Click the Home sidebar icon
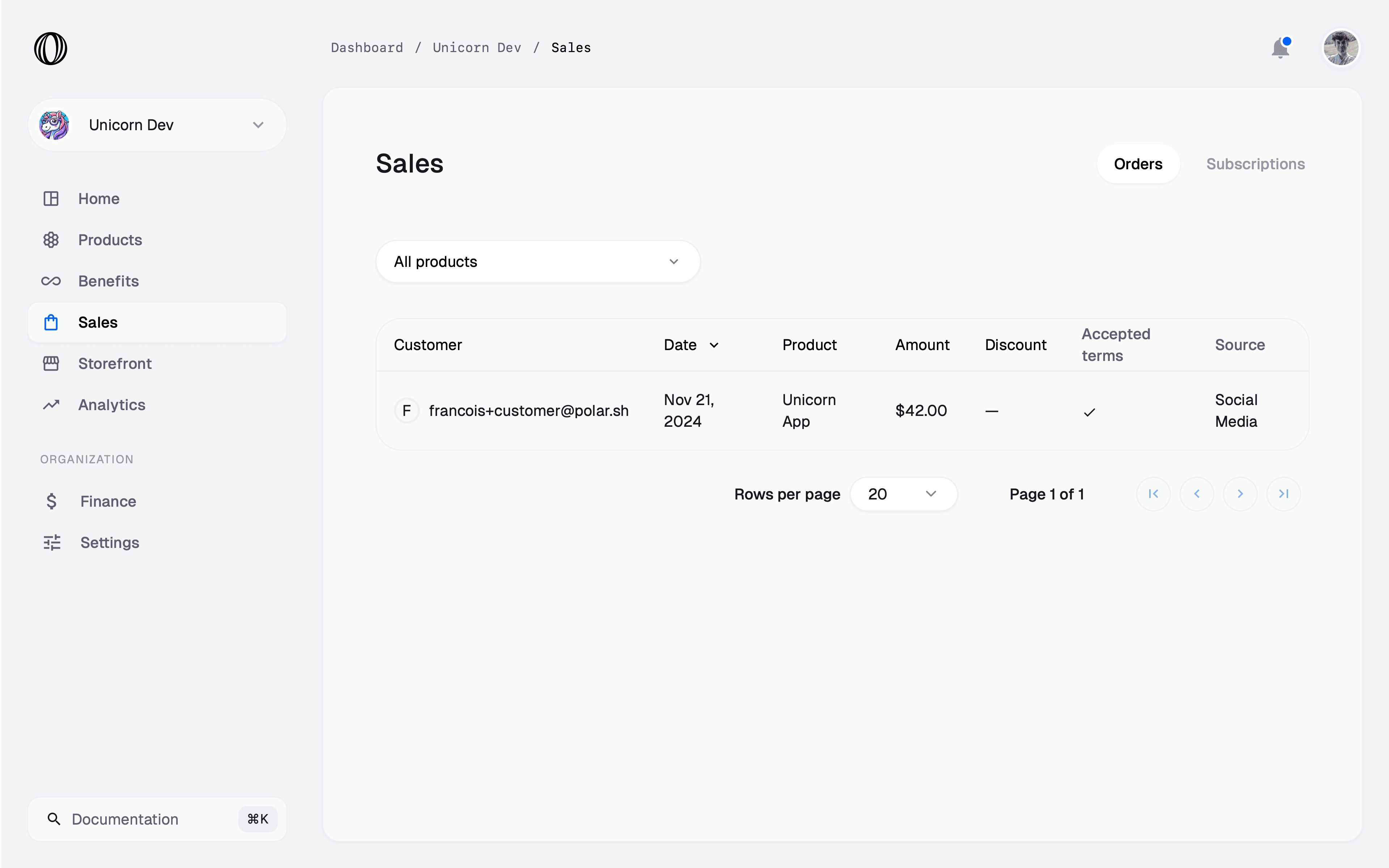 (x=51, y=199)
